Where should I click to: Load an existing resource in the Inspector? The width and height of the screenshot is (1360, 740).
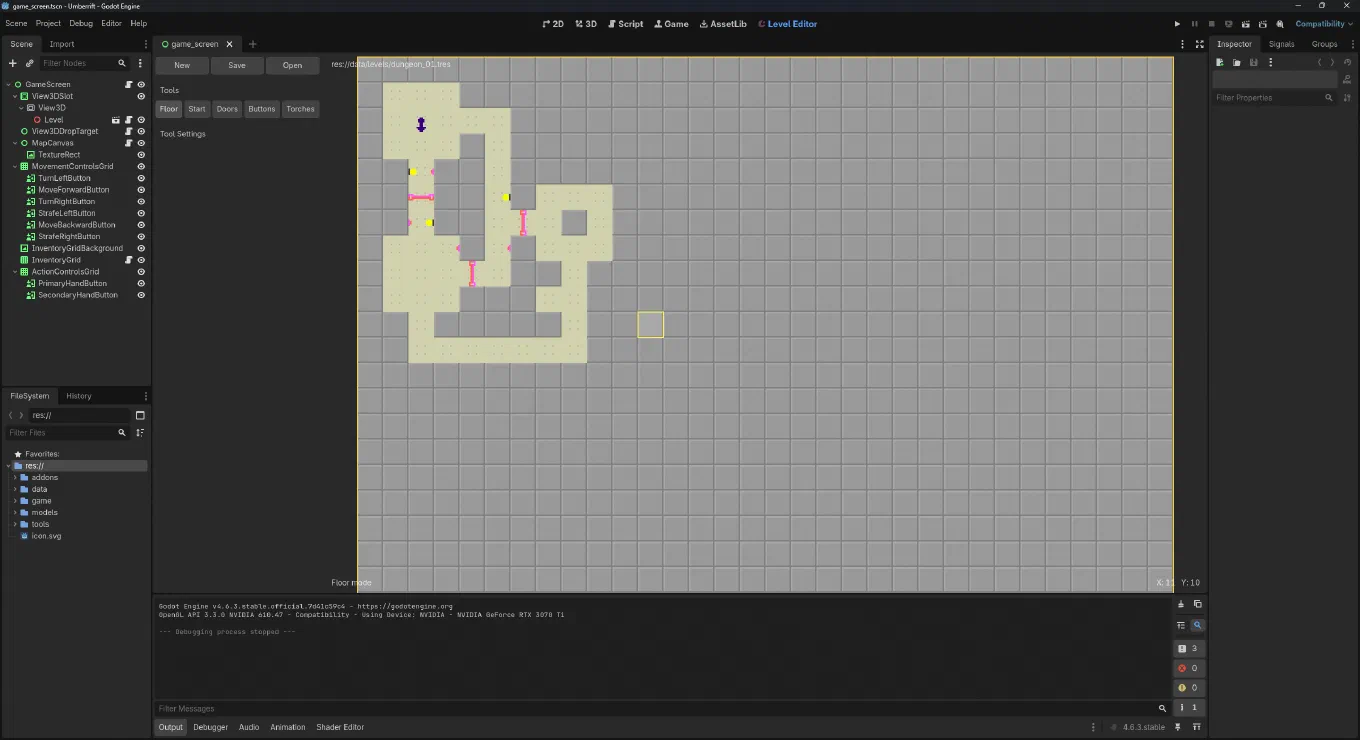click(x=1237, y=62)
